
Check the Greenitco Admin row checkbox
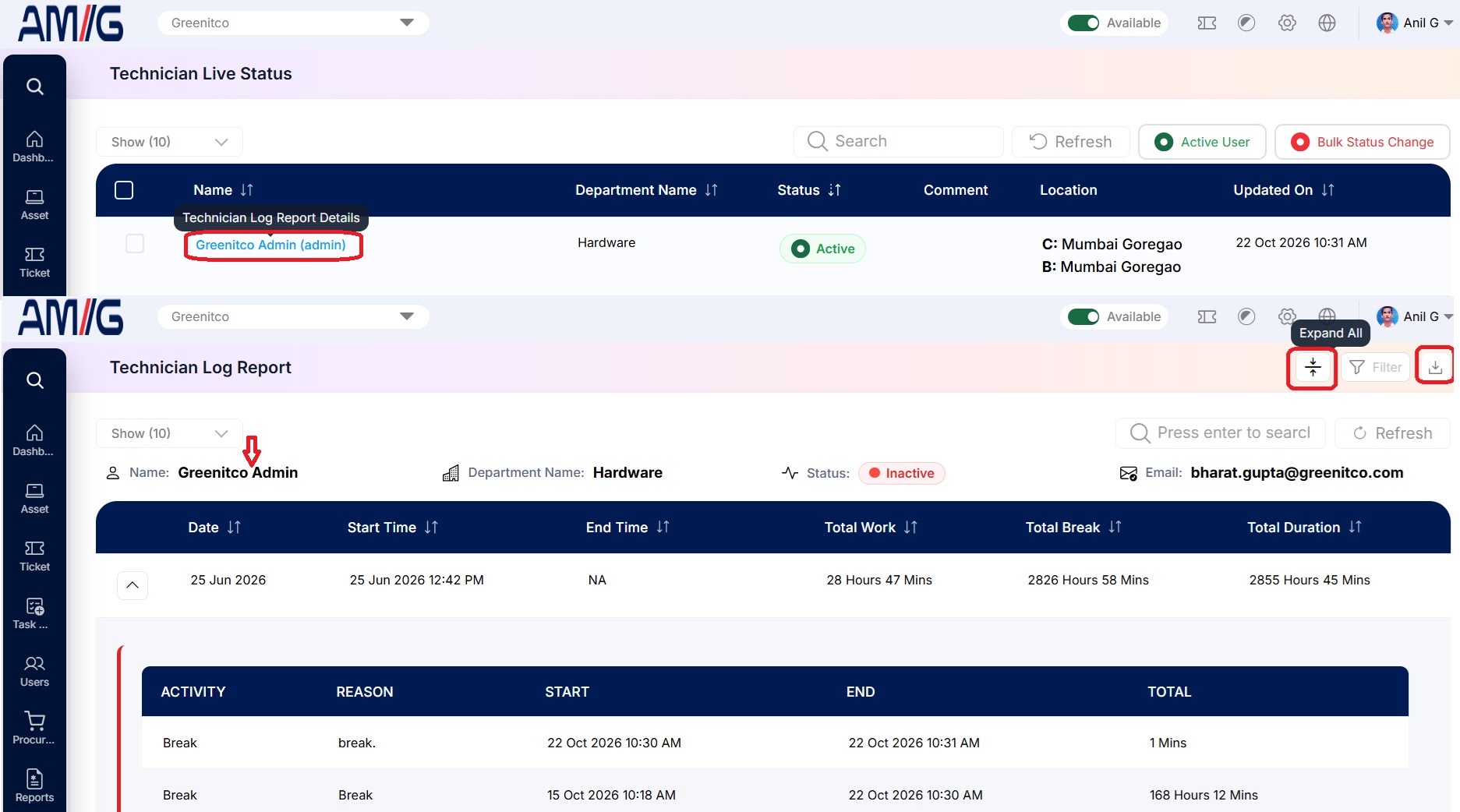click(135, 244)
